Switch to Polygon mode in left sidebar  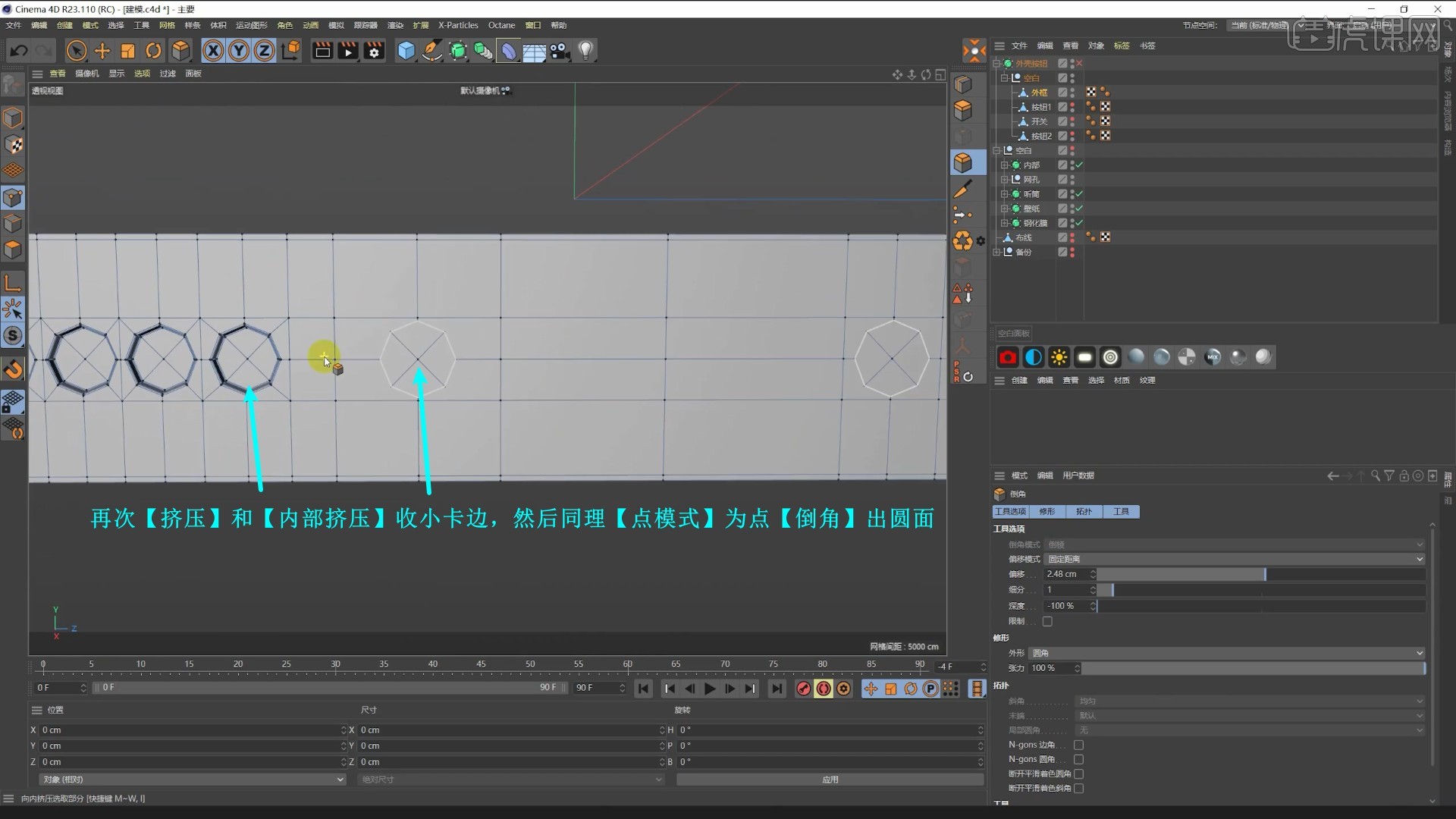pyautogui.click(x=13, y=250)
